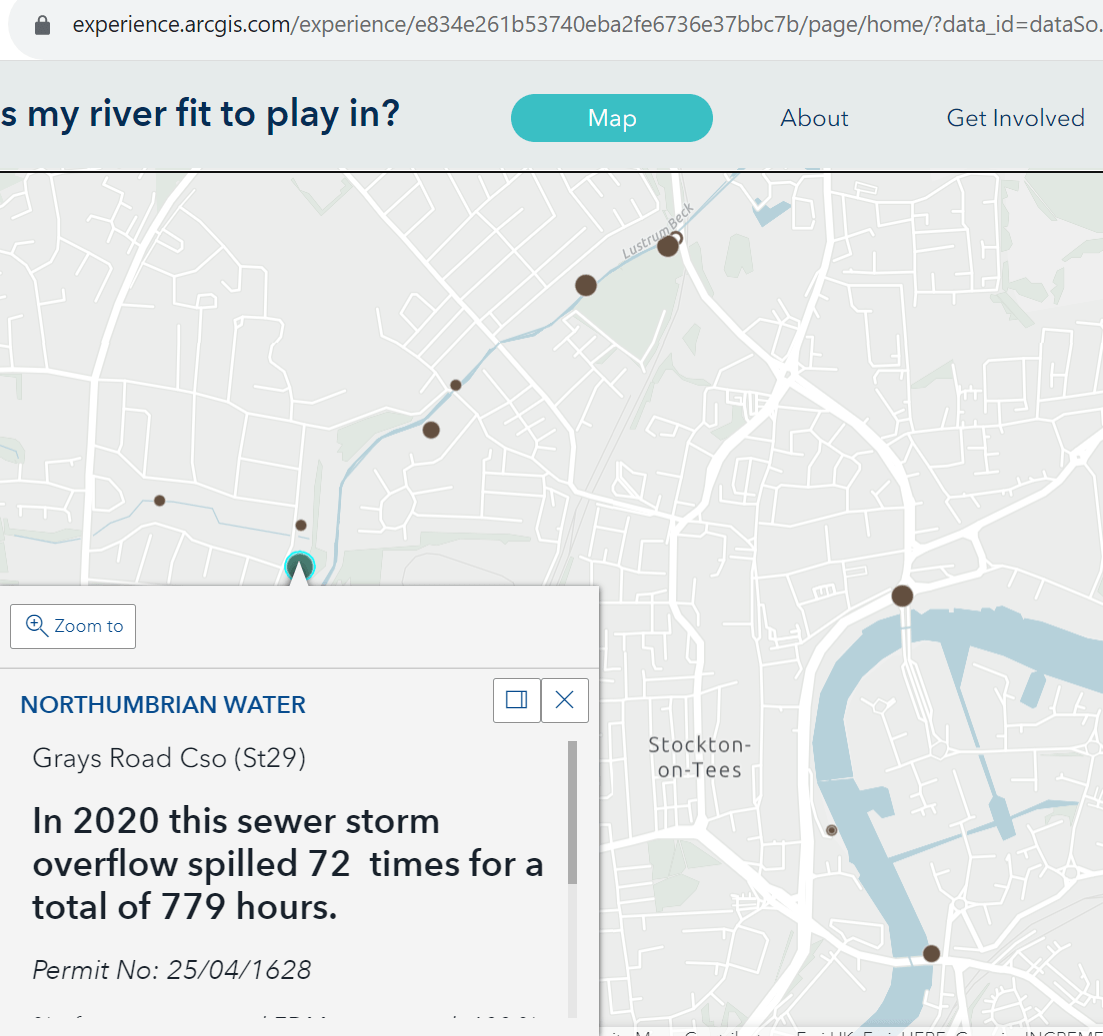Click the popup scrollbar
Screen dimensions: 1103x1036
[573, 812]
